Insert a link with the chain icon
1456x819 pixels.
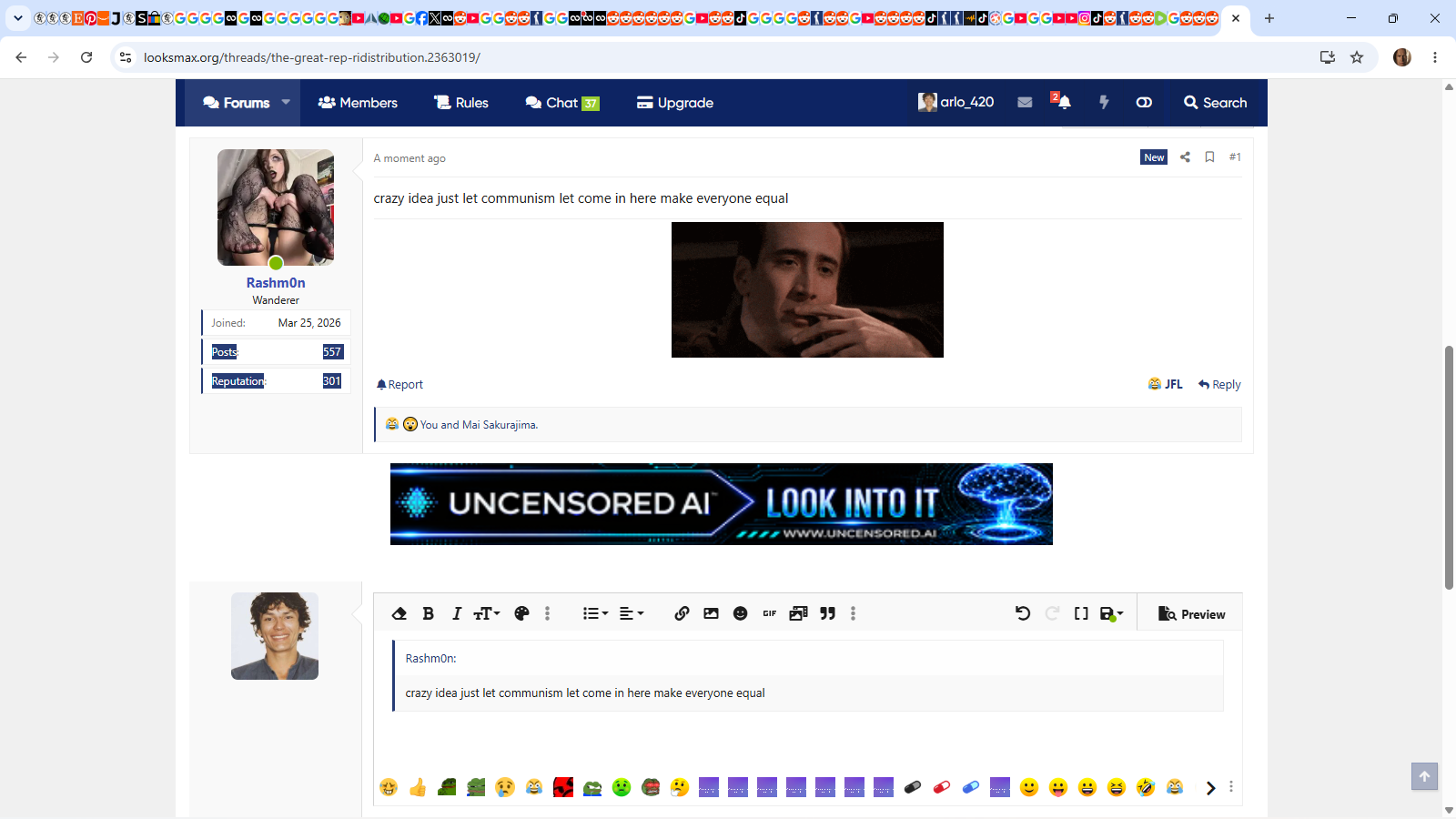682,613
